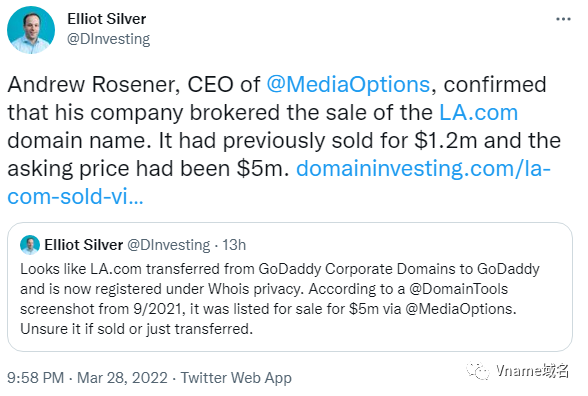Click the @DInvesting handle under name
Screen dimensions: 588x396
(108, 39)
